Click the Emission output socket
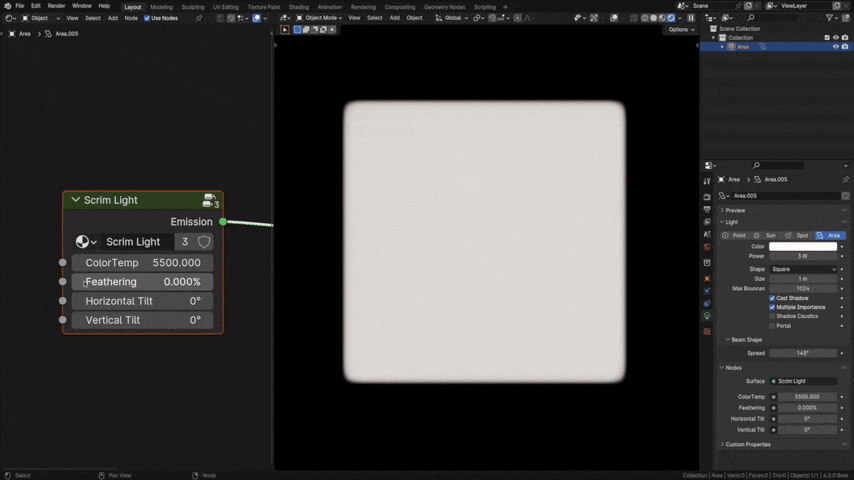854x480 pixels. [x=223, y=222]
